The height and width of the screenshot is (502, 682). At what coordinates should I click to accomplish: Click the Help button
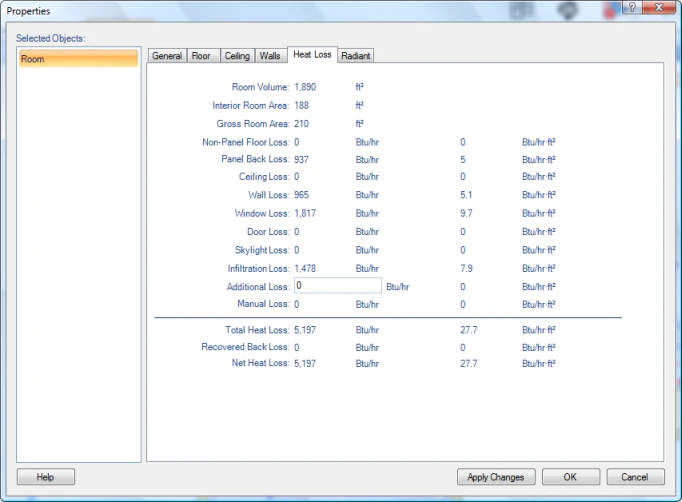point(46,477)
